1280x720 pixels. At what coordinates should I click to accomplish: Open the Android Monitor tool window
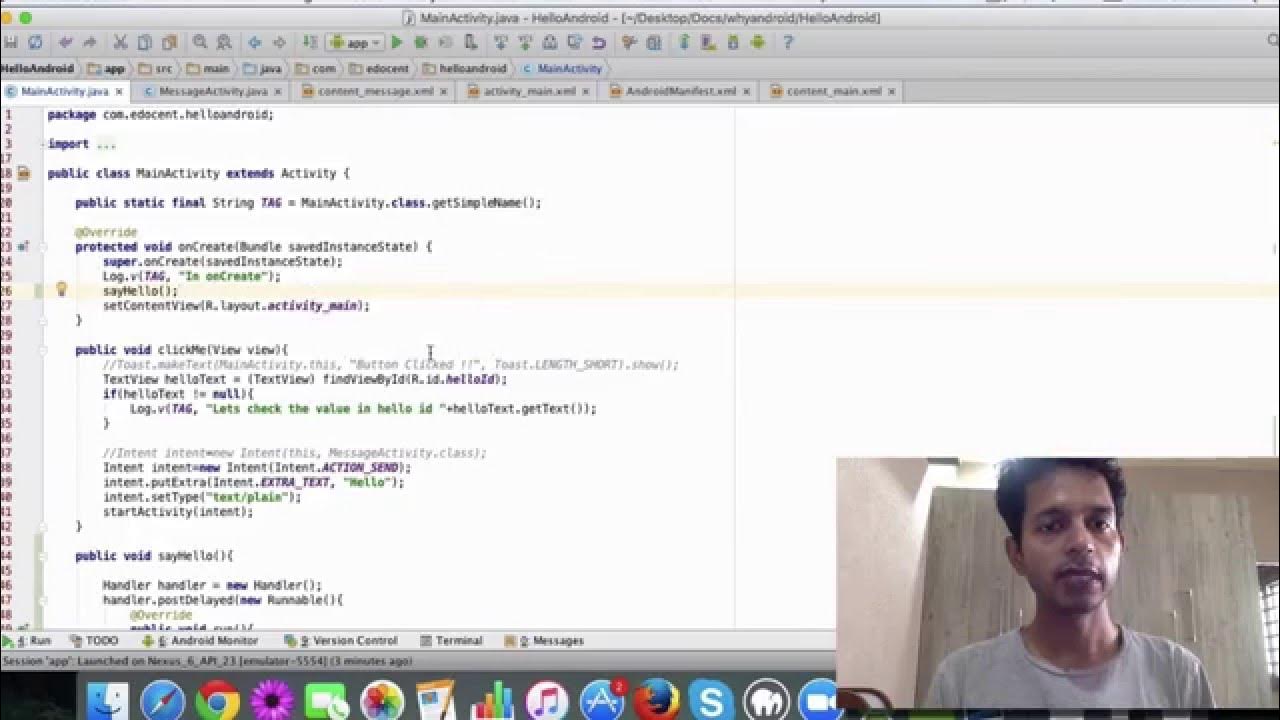point(201,641)
